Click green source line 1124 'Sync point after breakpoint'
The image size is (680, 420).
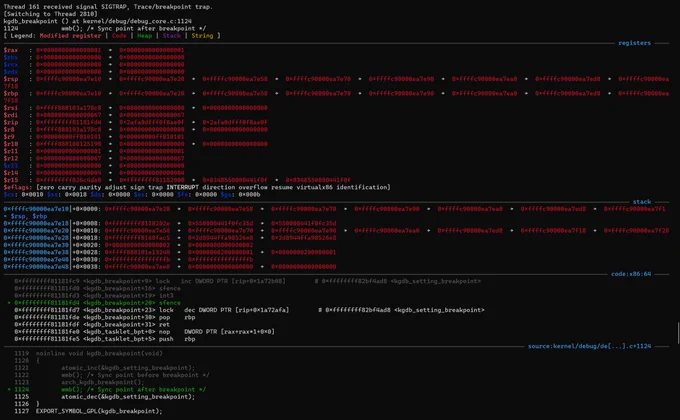click(134, 390)
